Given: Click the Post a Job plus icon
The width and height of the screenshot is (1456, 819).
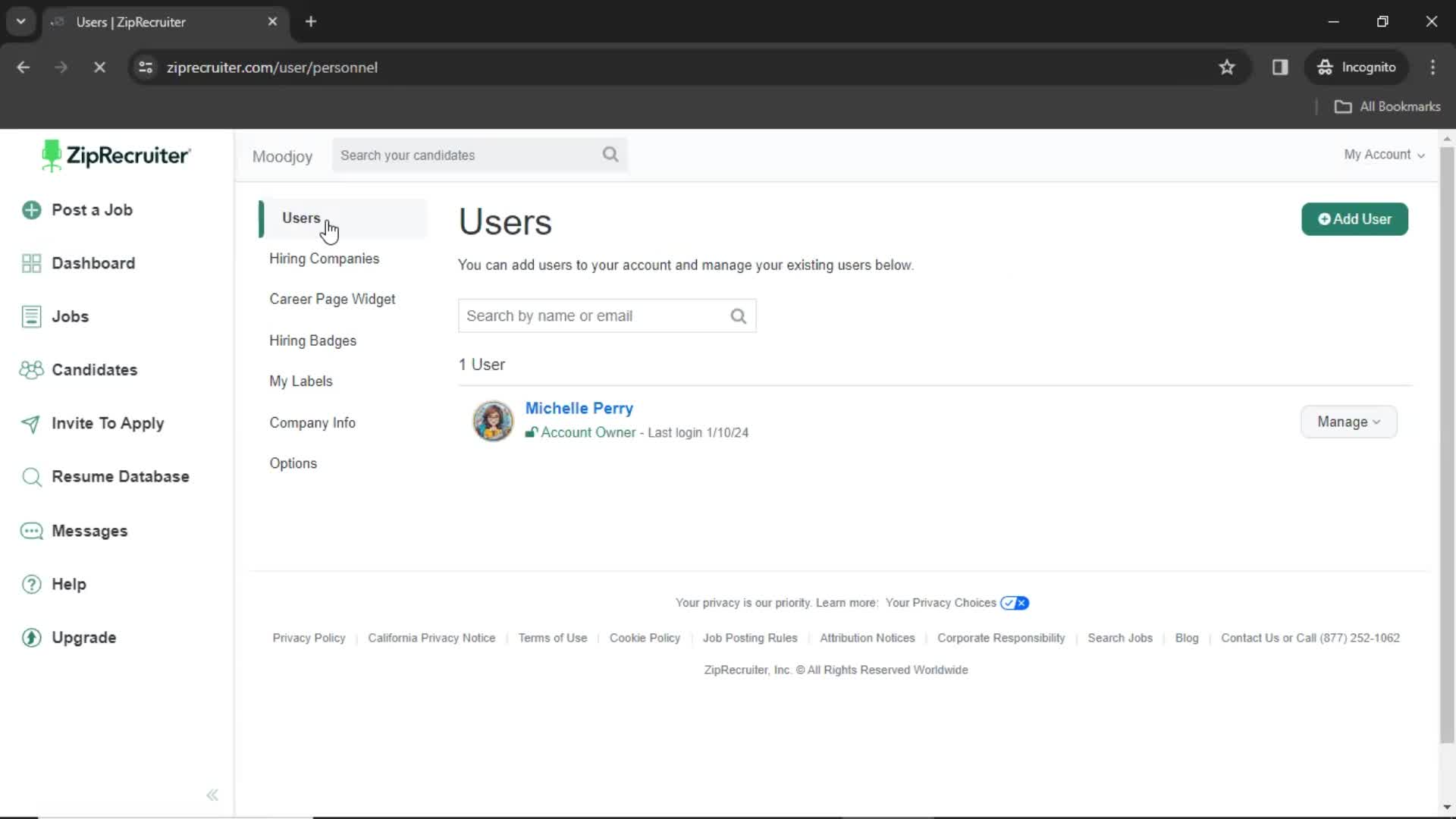Looking at the screenshot, I should [31, 210].
